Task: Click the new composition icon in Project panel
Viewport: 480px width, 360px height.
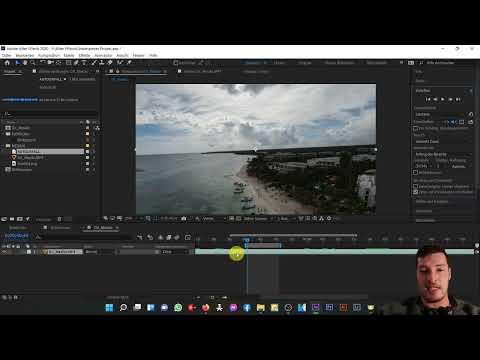Action: click(x=20, y=219)
